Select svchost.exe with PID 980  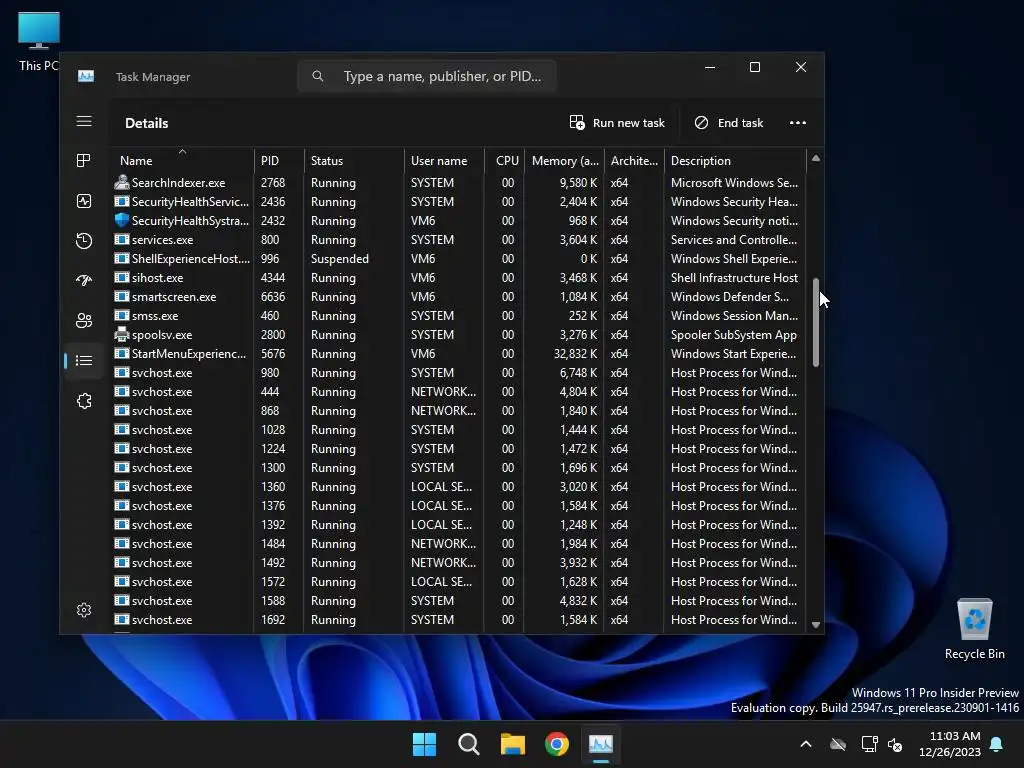pyautogui.click(x=459, y=373)
